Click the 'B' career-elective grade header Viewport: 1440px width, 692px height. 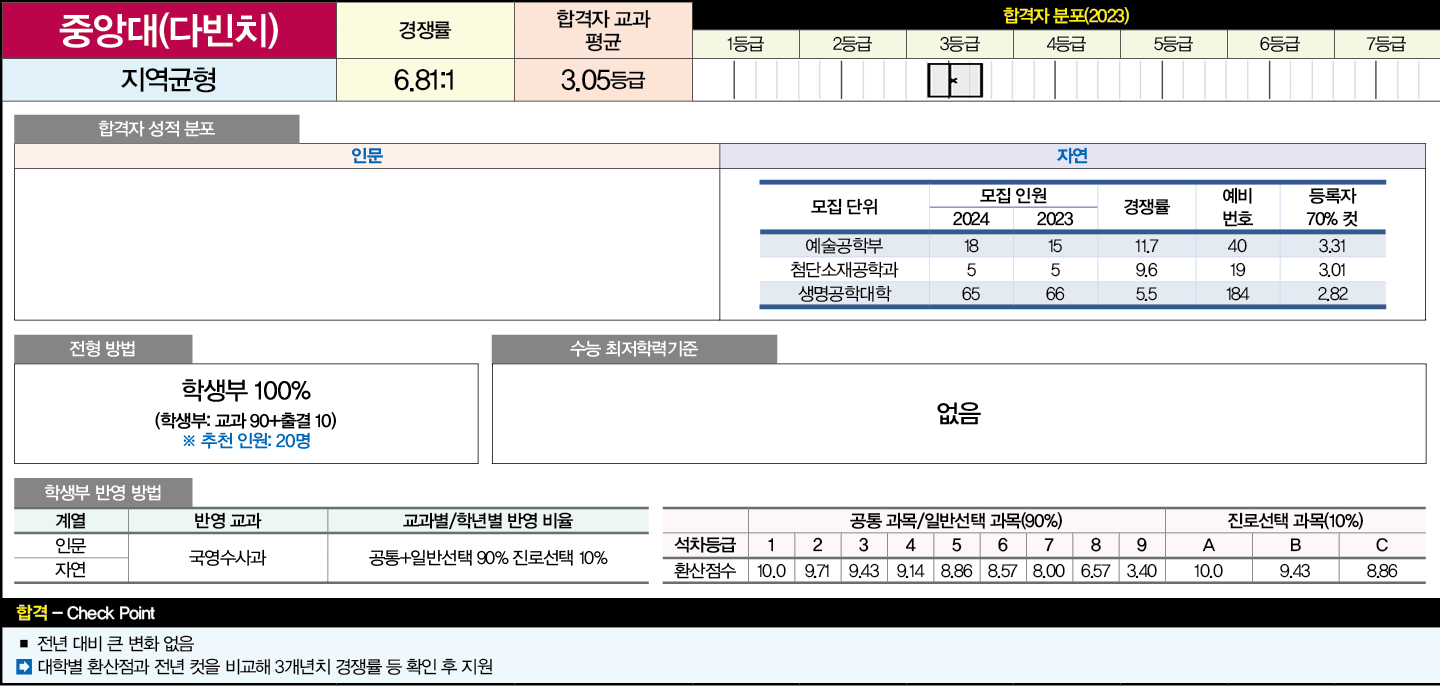point(1295,545)
